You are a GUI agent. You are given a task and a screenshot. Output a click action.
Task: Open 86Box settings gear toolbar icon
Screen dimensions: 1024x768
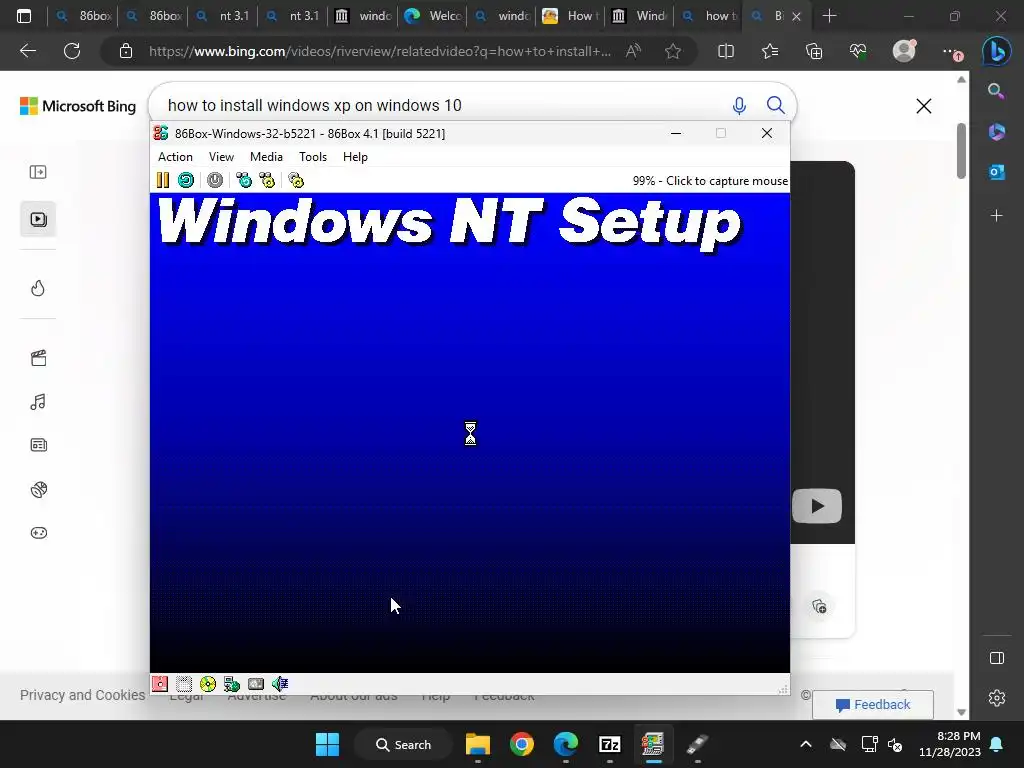click(x=296, y=180)
